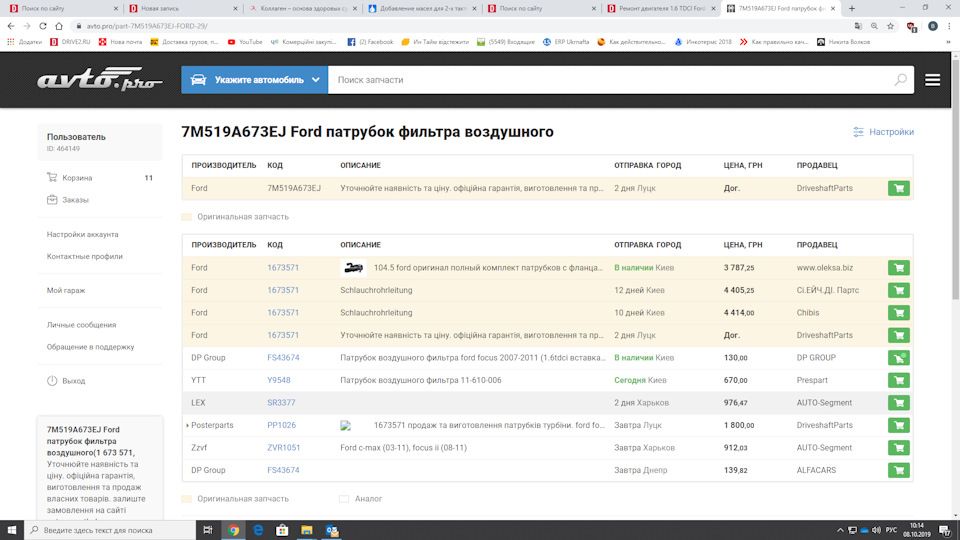This screenshot has width=960, height=540.
Task: Open Task View in taskbar
Action: coord(208,530)
